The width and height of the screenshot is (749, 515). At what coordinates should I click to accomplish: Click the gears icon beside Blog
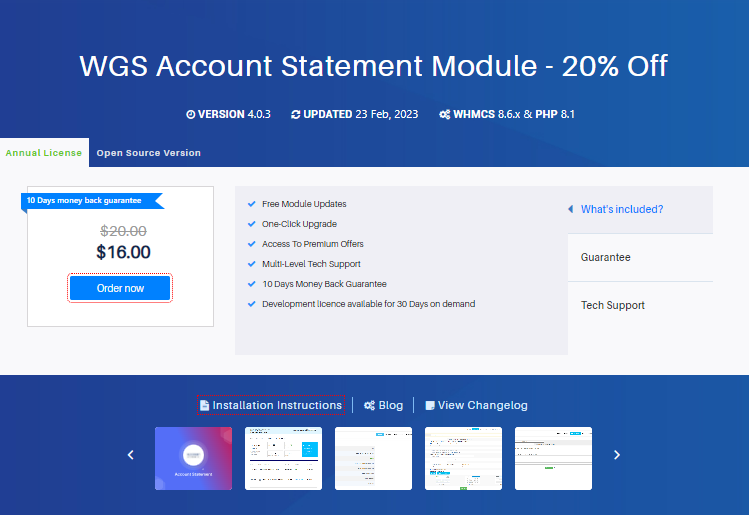pos(369,405)
